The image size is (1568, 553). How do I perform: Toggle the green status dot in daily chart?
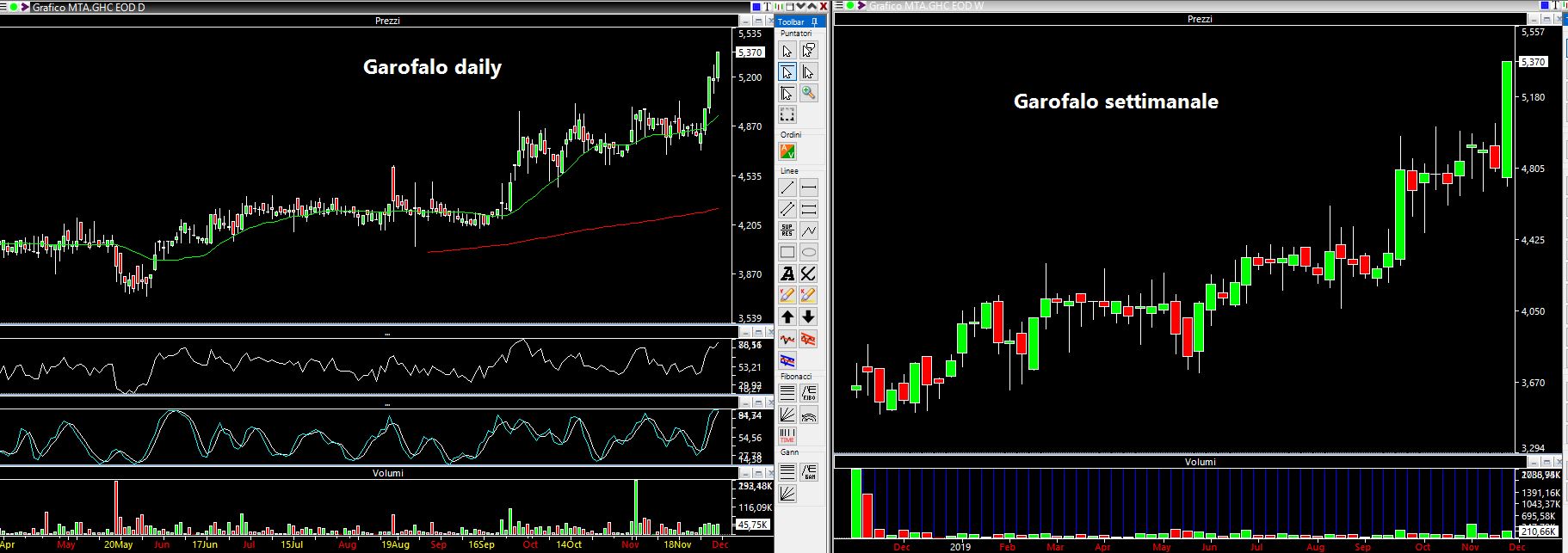coord(14,7)
